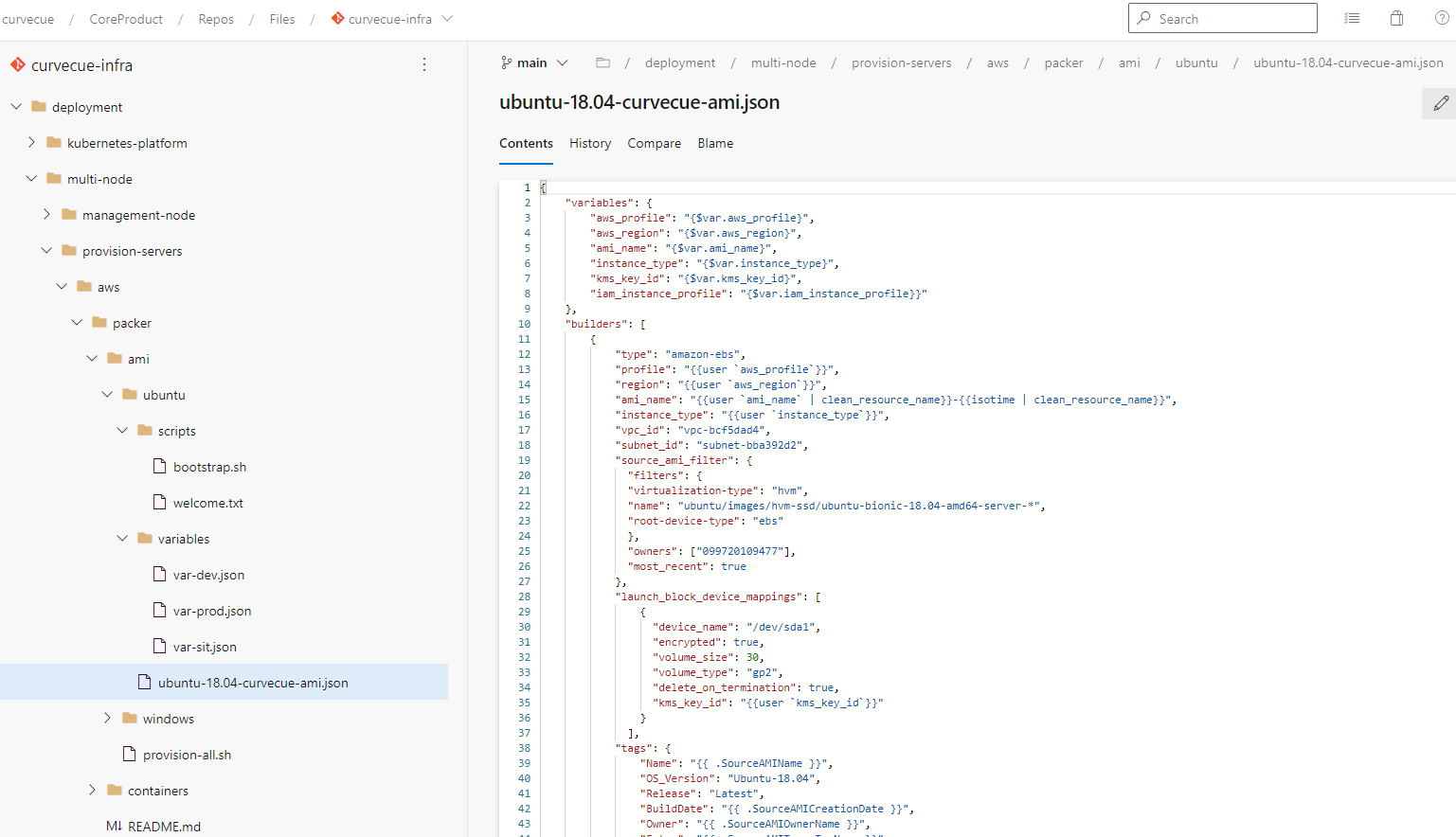Click the var-dev.json file icon
The image size is (1456, 837).
[x=160, y=574]
